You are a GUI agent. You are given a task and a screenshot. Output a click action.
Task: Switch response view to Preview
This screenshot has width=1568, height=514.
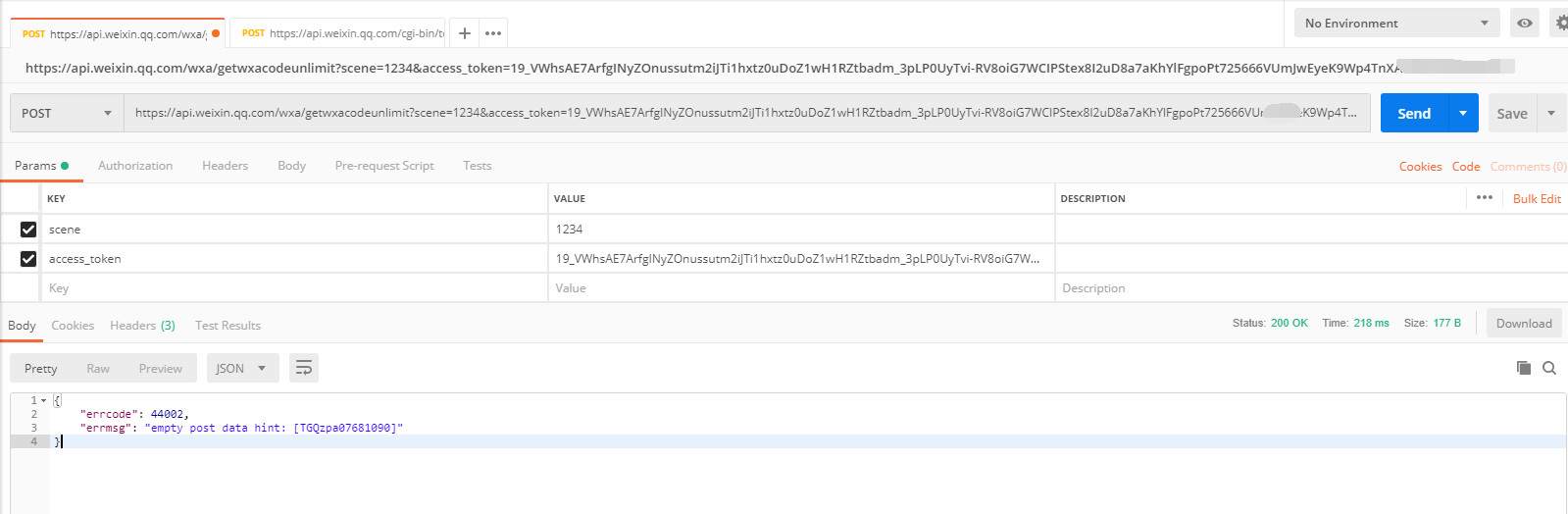[161, 368]
